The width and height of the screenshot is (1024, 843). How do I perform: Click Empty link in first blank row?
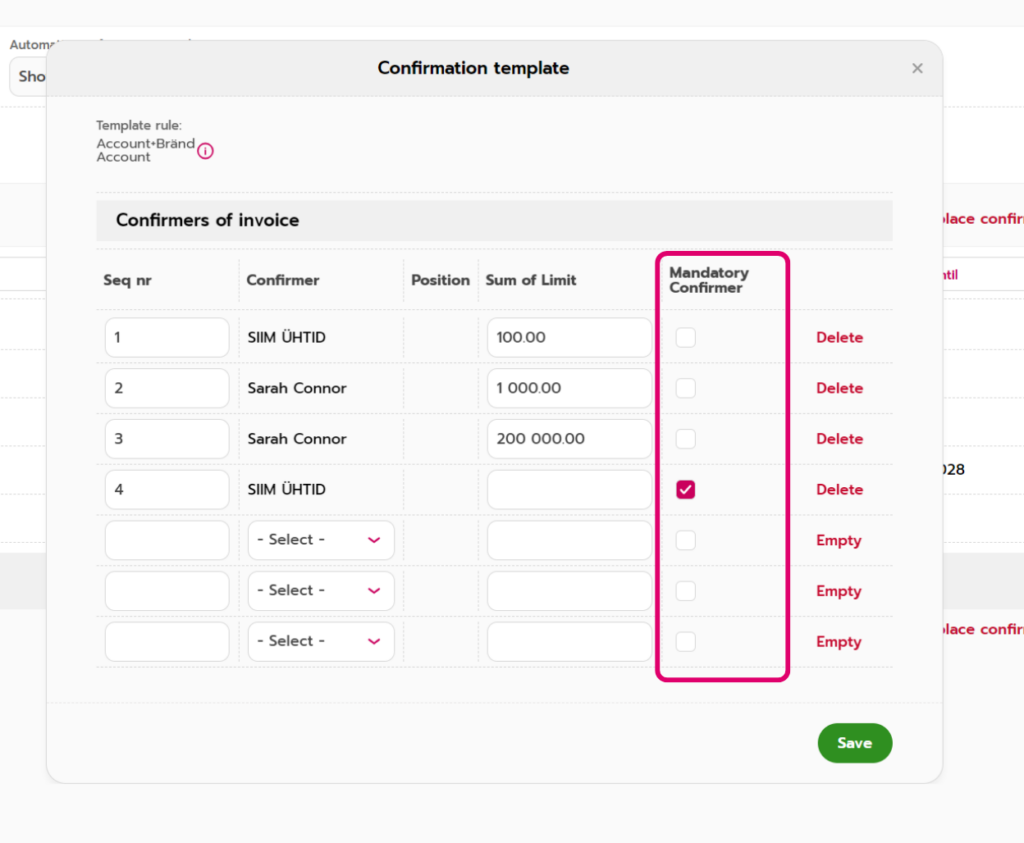[838, 541]
